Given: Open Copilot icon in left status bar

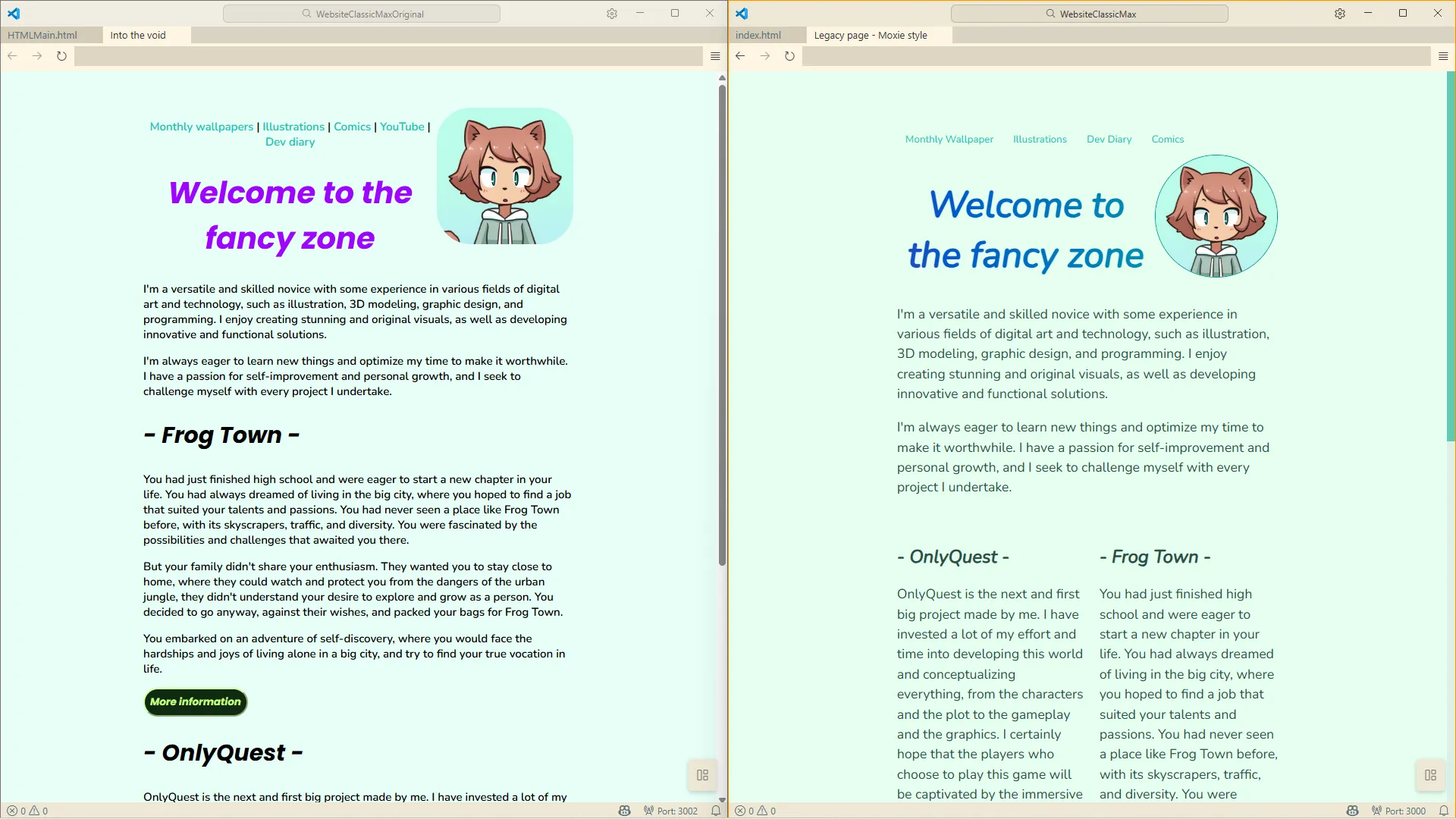Looking at the screenshot, I should [x=624, y=811].
